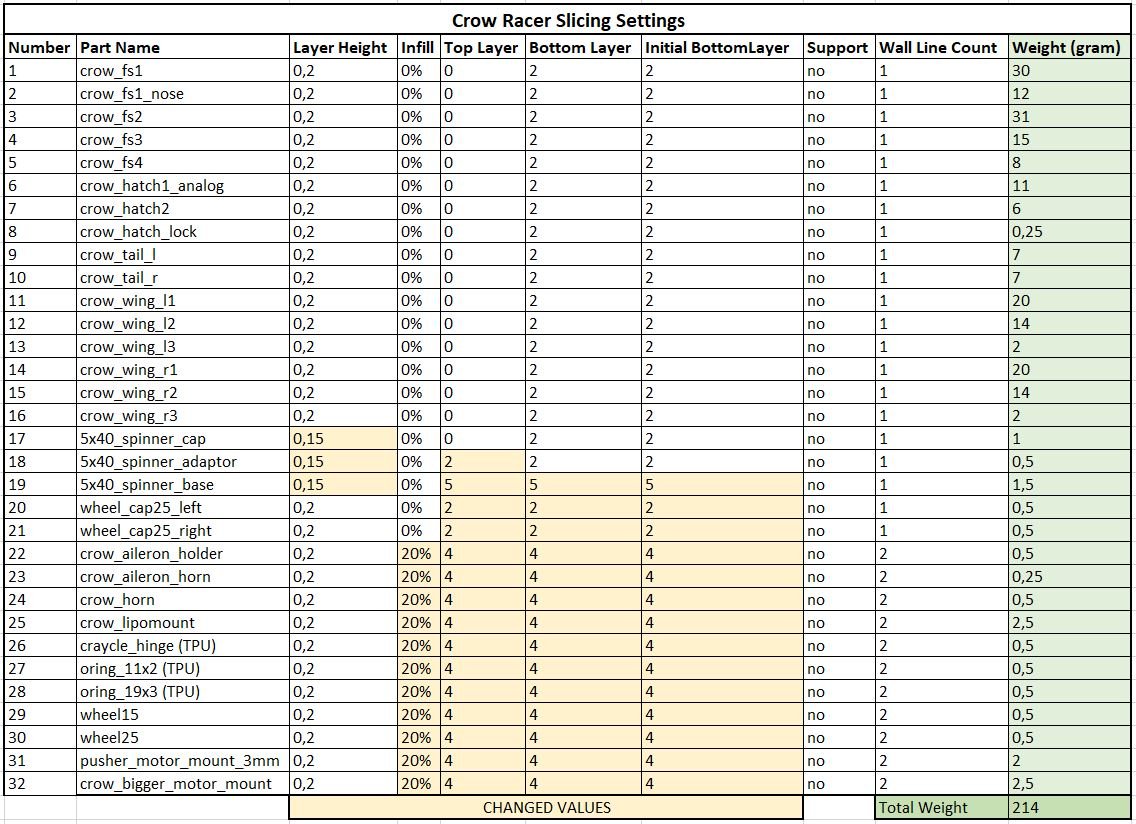Select the Crow Racer Slicing Settings title cell
The width and height of the screenshot is (1136, 824).
(x=567, y=20)
